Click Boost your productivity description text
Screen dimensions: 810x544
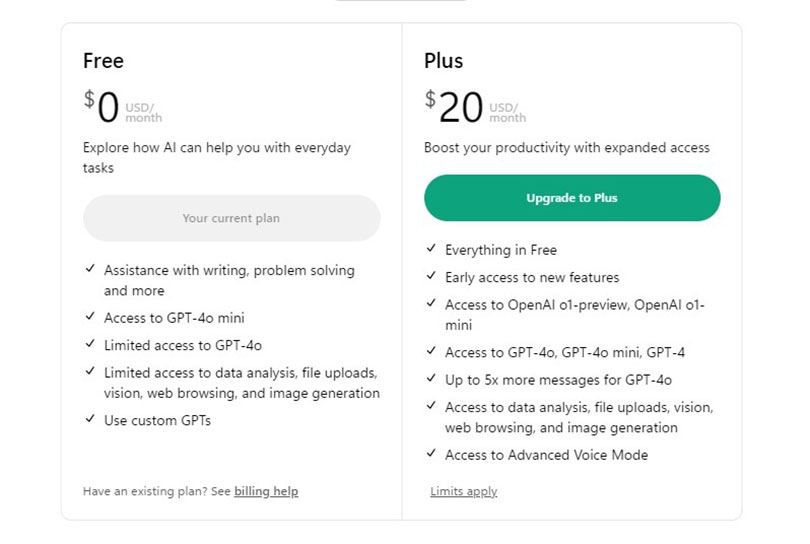click(567, 148)
